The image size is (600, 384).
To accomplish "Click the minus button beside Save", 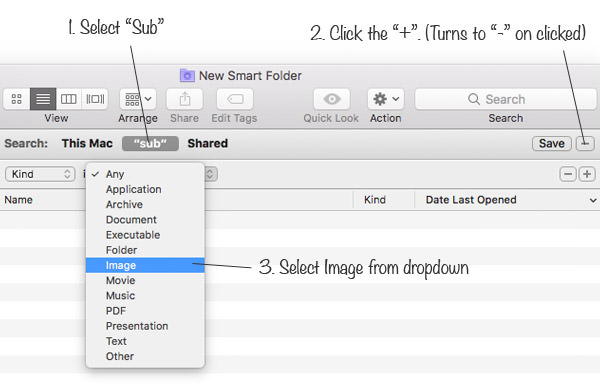I will click(585, 143).
